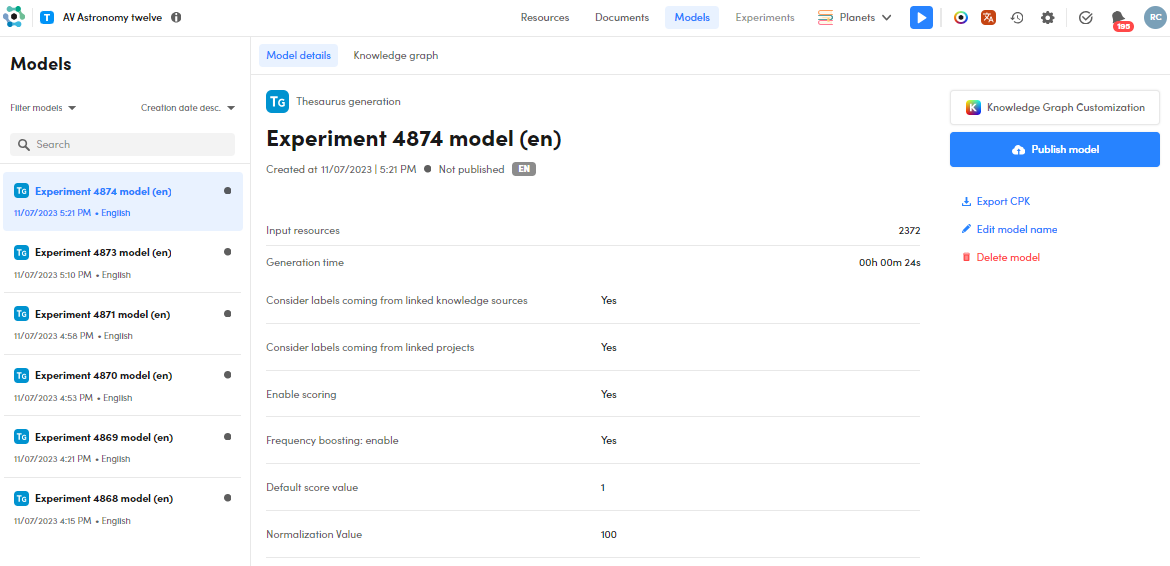Open the Planets dropdown
This screenshot has width=1170, height=566.
tap(855, 18)
